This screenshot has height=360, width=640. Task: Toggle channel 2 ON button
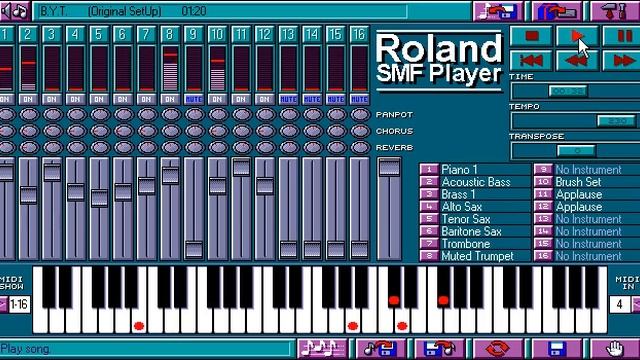pos(28,99)
